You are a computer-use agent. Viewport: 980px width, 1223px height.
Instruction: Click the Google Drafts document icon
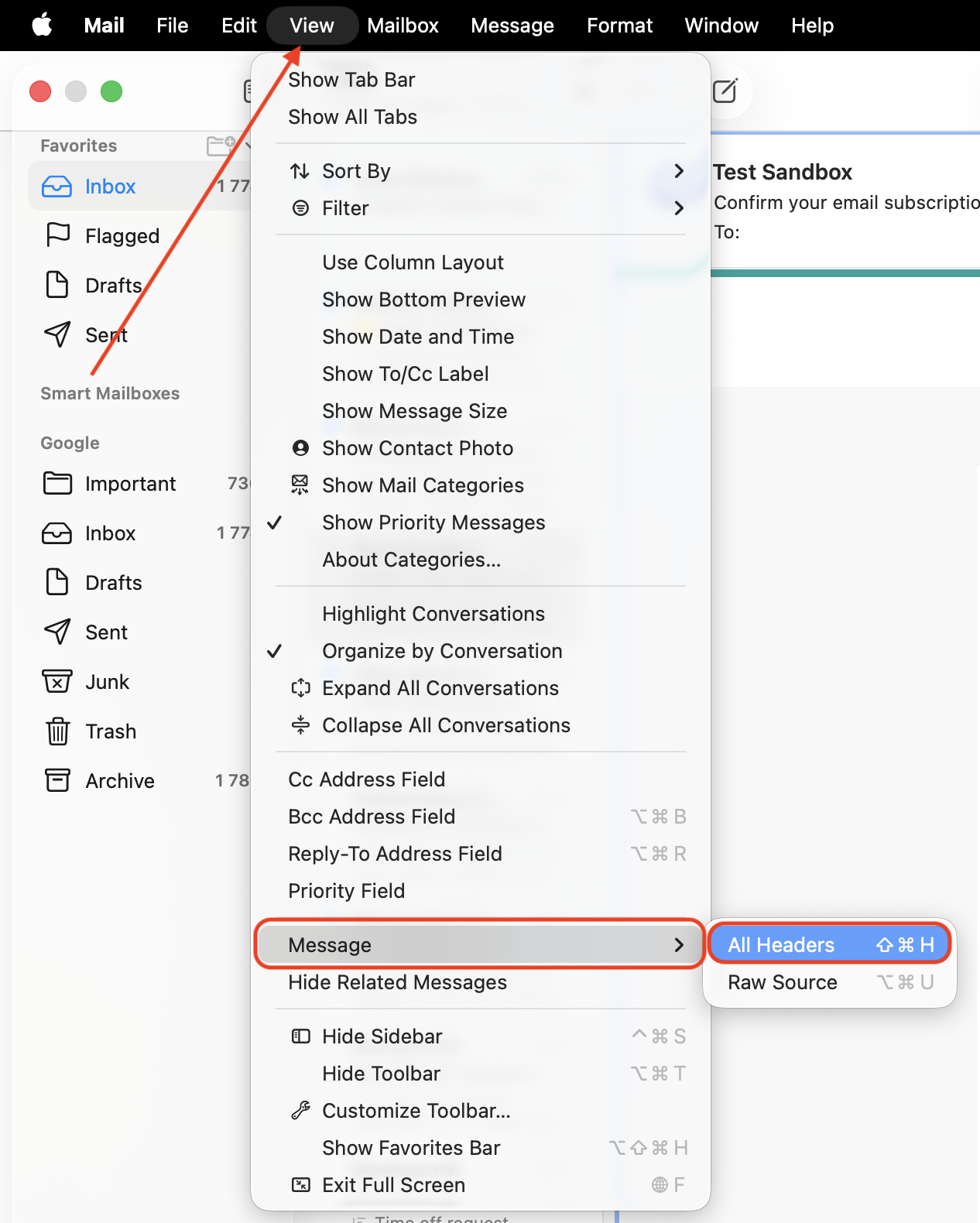pos(57,582)
